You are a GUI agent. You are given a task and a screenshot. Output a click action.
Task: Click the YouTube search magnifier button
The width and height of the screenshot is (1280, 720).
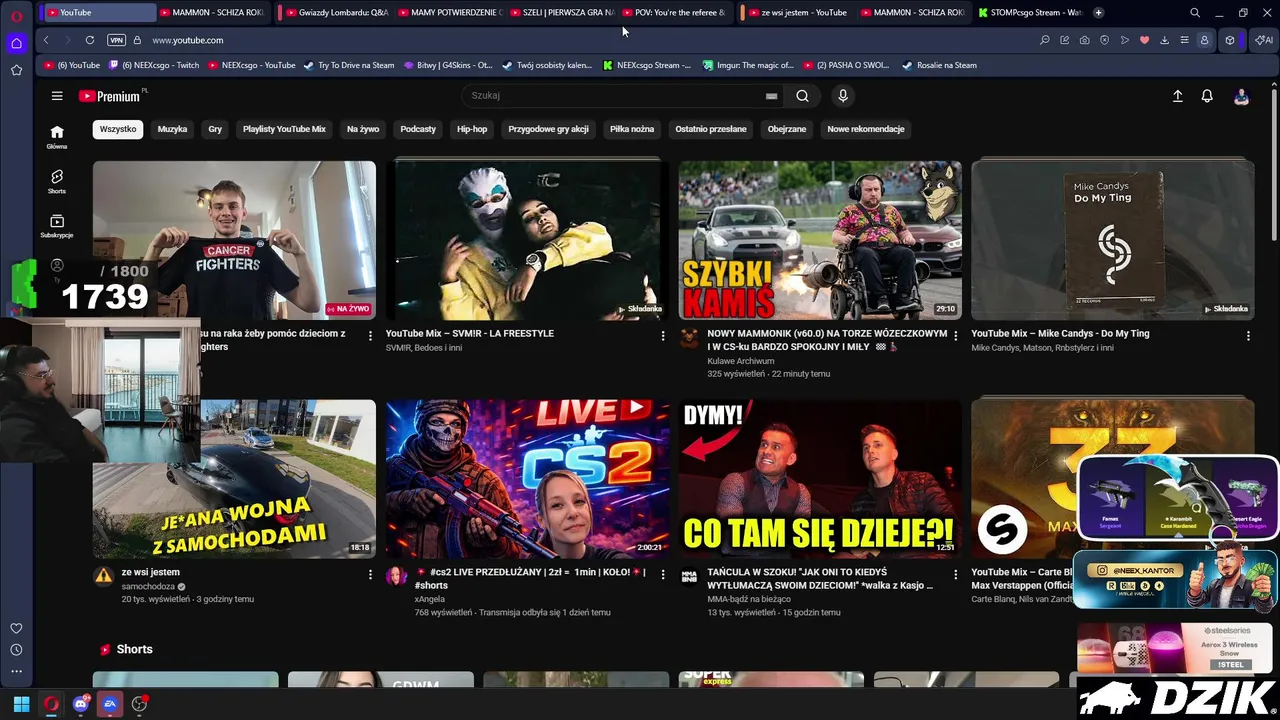[802, 96]
